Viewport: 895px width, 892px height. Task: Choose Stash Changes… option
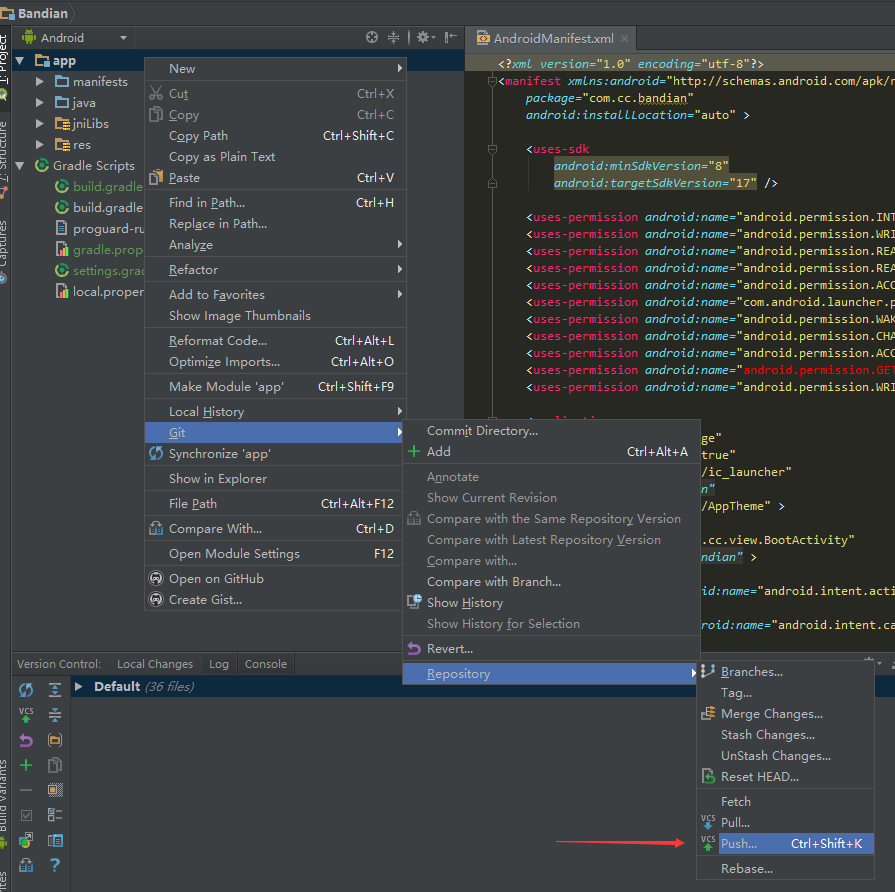(x=786, y=734)
